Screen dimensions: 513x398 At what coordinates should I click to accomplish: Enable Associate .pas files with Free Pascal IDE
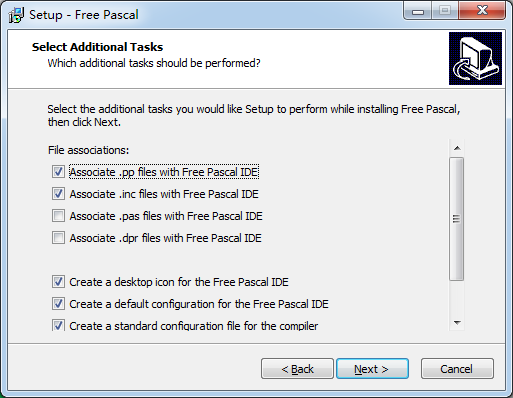[x=58, y=216]
